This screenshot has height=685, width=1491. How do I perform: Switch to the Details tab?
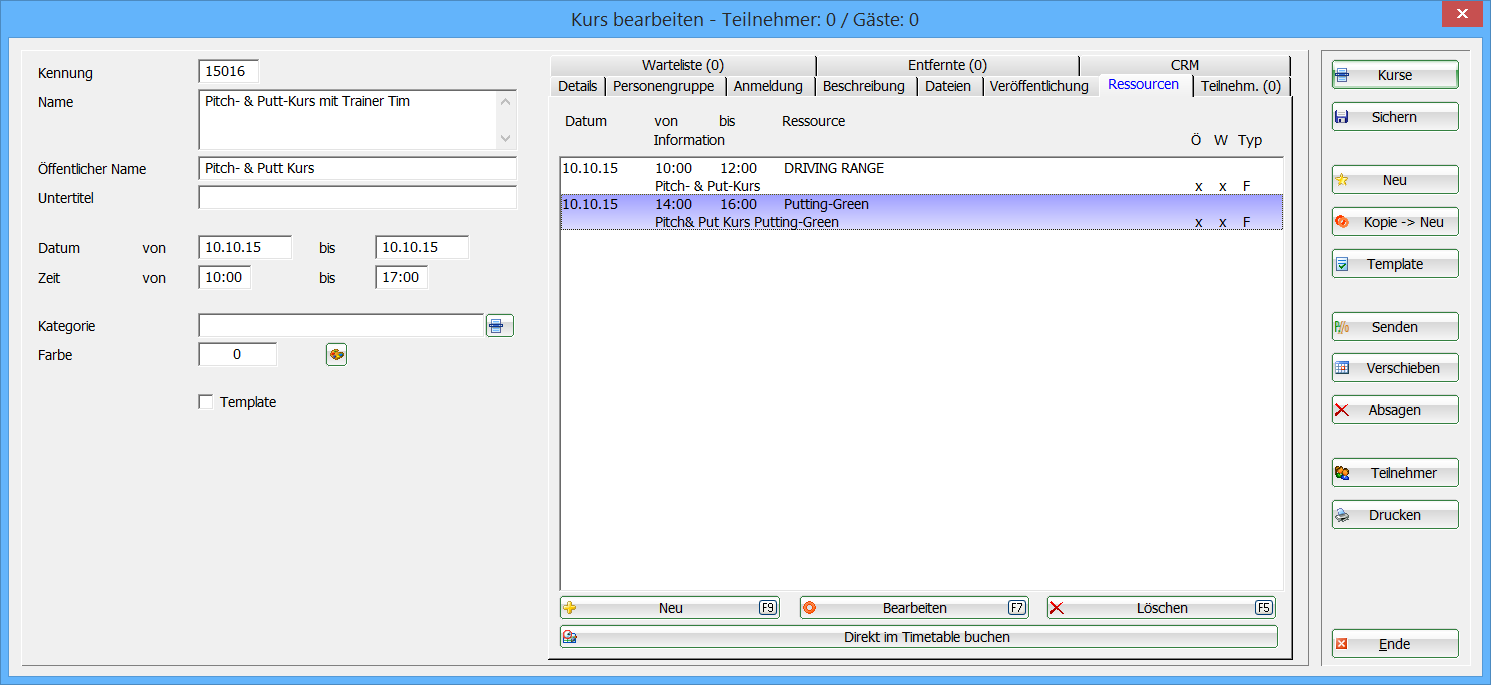pos(577,86)
